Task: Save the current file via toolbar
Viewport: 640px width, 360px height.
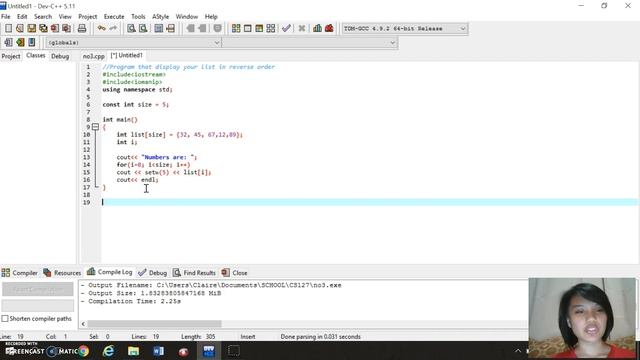Action: tap(31, 28)
